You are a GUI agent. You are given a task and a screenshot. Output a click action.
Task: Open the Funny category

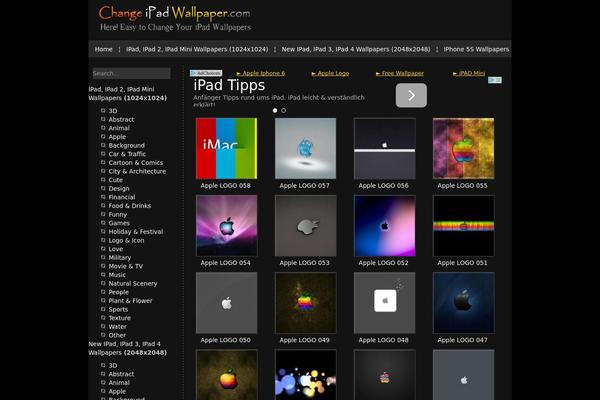(117, 215)
